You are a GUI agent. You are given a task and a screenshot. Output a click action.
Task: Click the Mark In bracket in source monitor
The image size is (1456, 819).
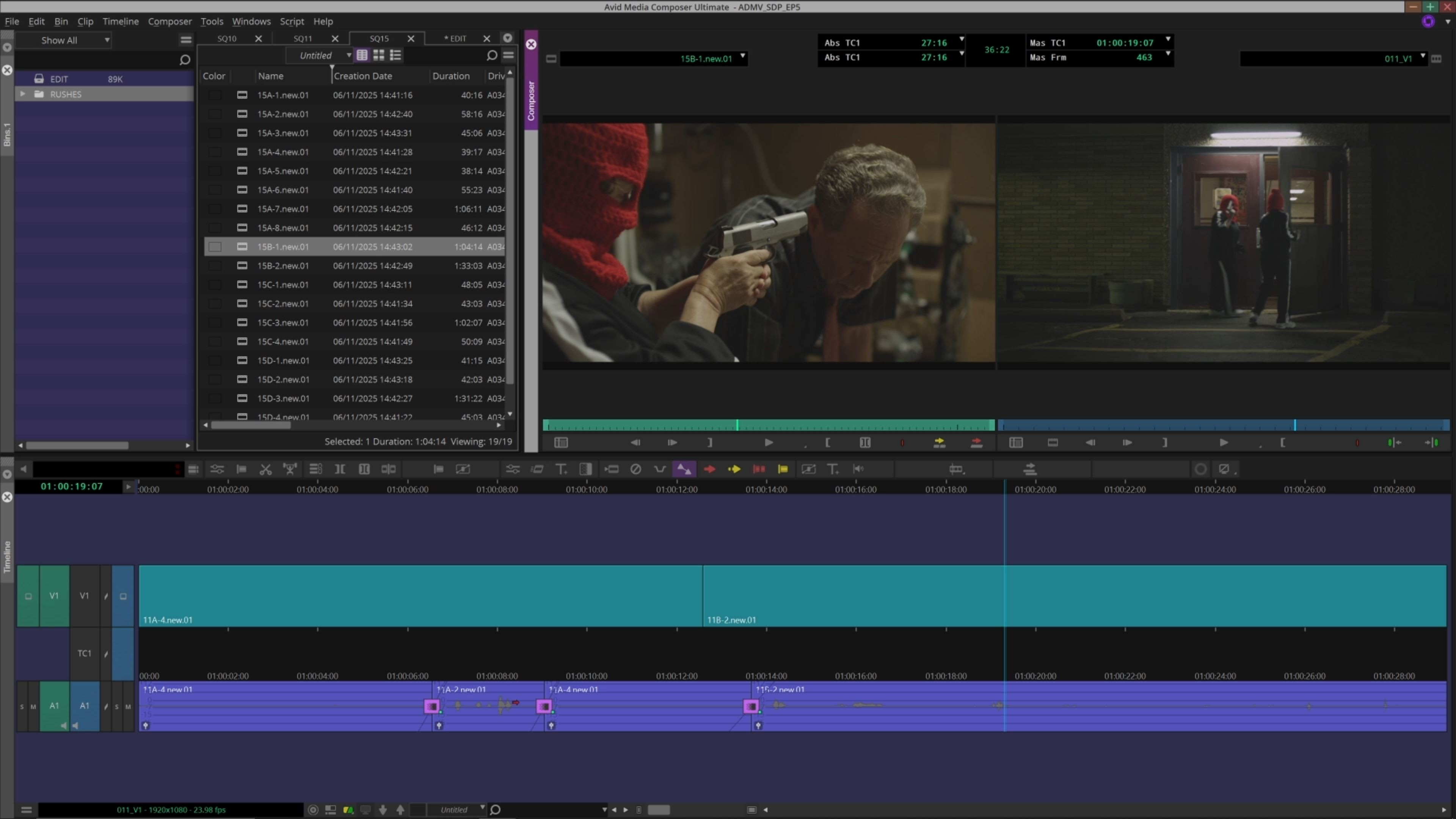tap(827, 442)
